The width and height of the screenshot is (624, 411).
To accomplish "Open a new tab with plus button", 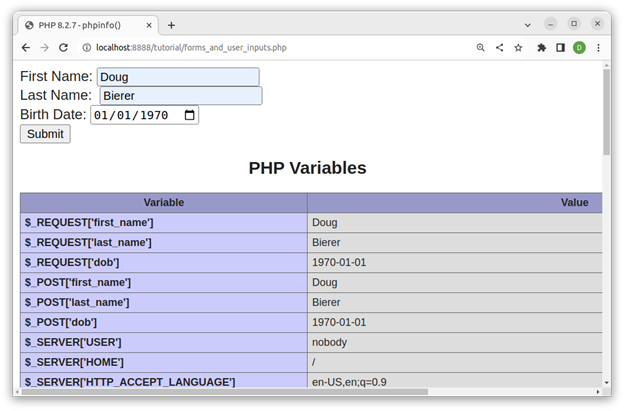I will click(x=171, y=25).
